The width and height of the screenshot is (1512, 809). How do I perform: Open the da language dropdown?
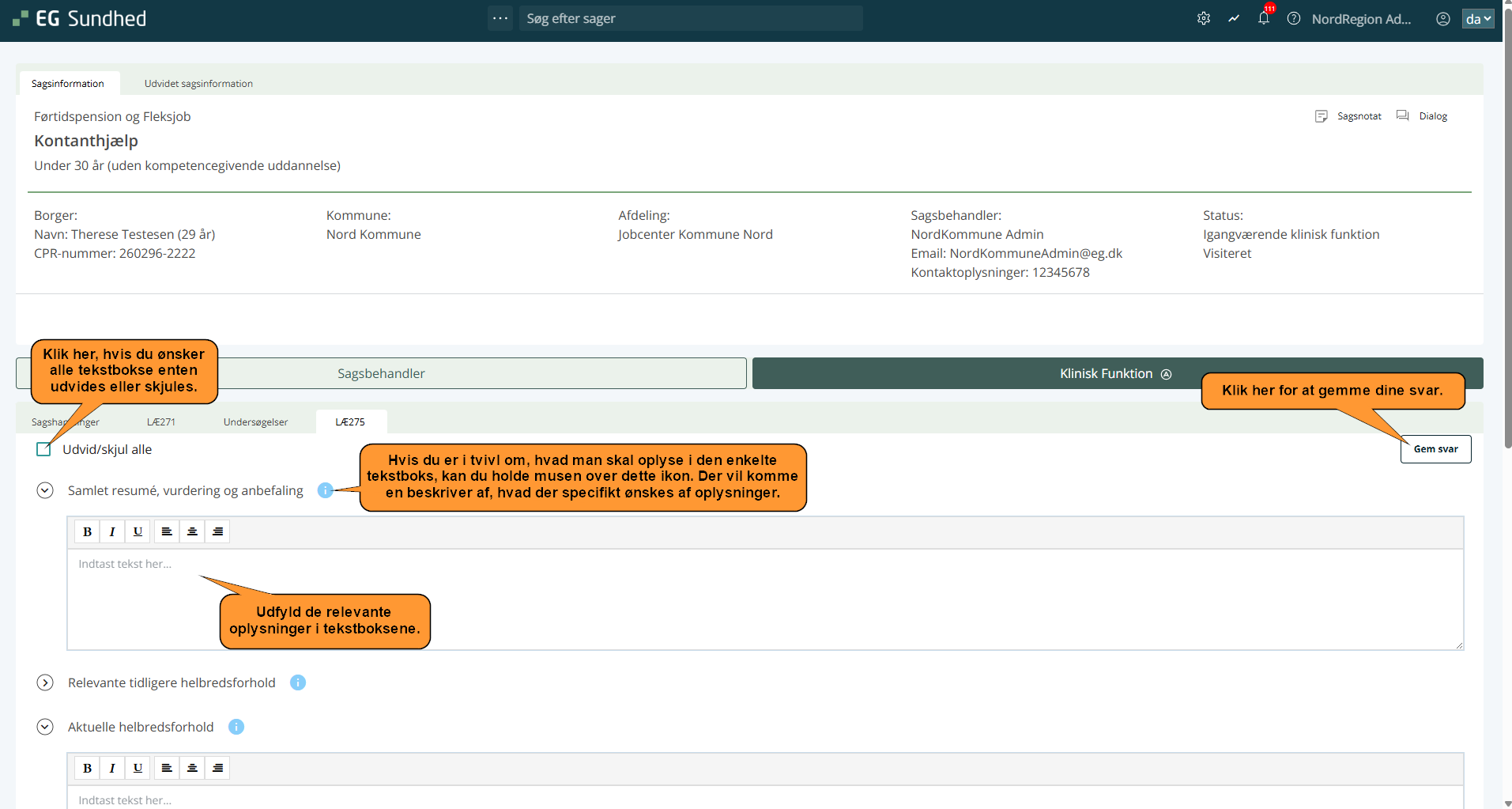click(x=1477, y=19)
